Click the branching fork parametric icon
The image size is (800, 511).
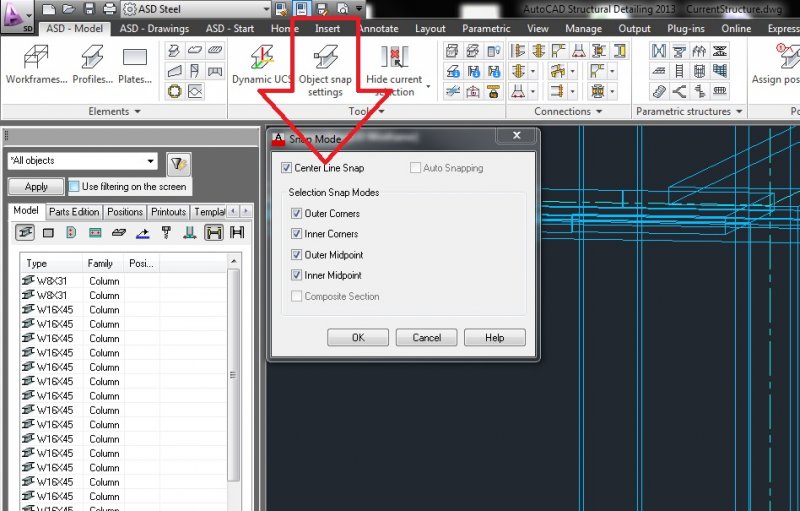tap(679, 92)
